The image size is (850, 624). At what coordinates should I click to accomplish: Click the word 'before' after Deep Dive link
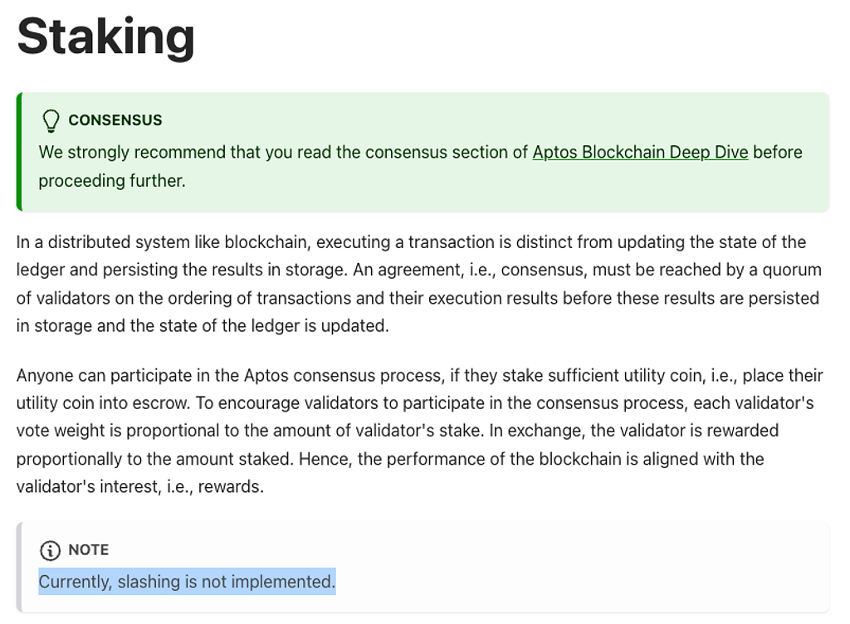(778, 152)
